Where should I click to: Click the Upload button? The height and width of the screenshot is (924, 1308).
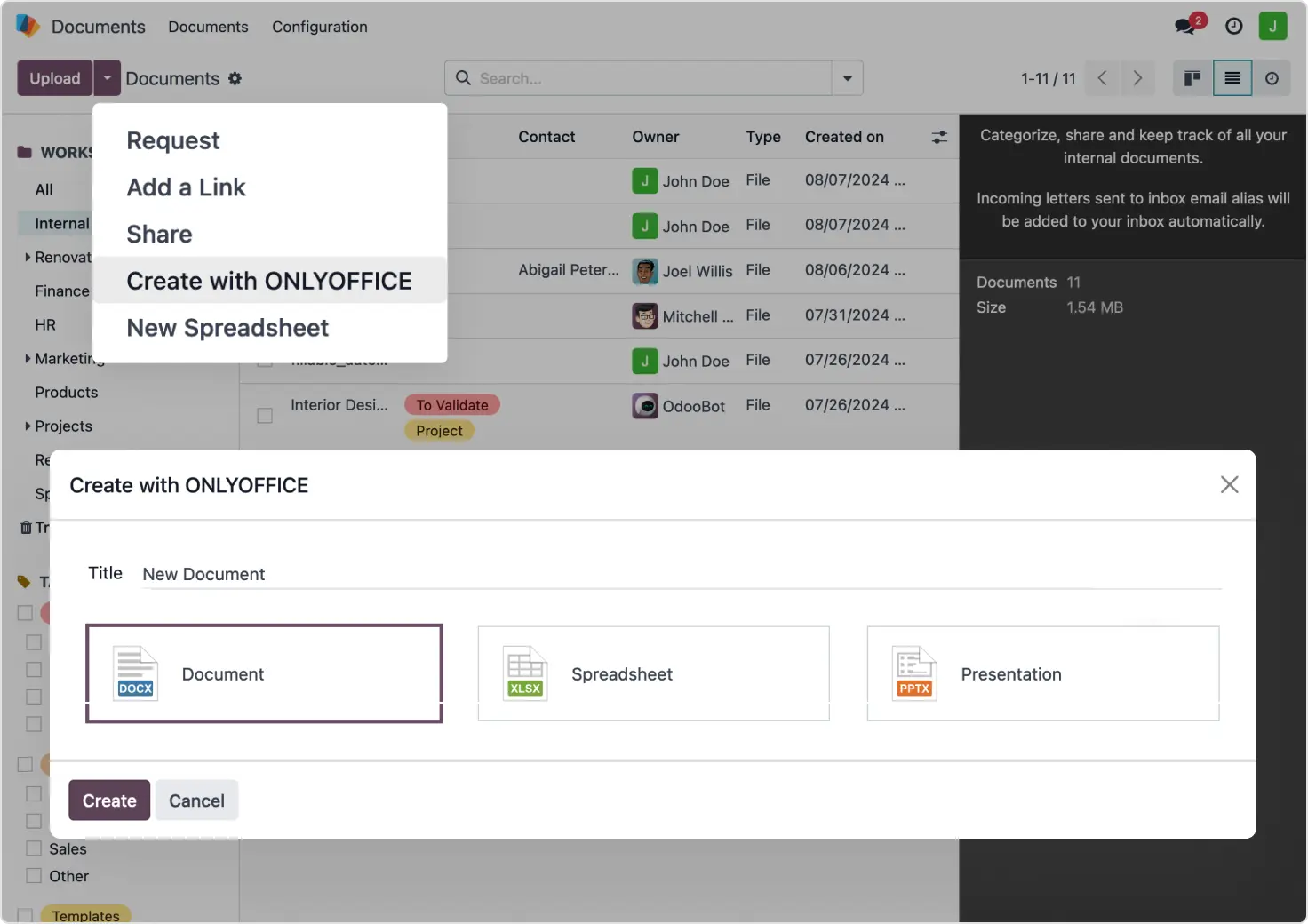tap(55, 78)
